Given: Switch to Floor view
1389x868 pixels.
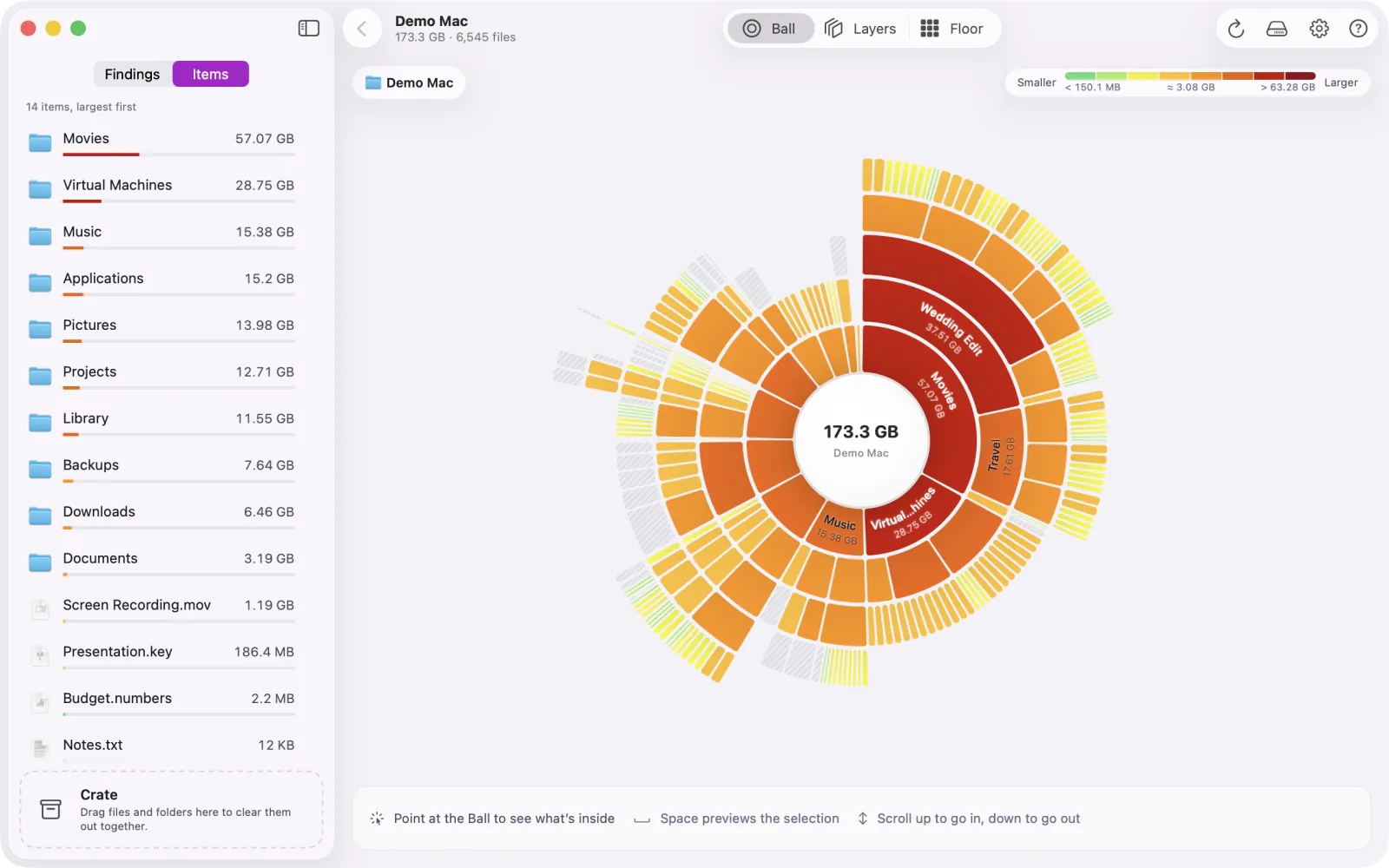Looking at the screenshot, I should 951,29.
